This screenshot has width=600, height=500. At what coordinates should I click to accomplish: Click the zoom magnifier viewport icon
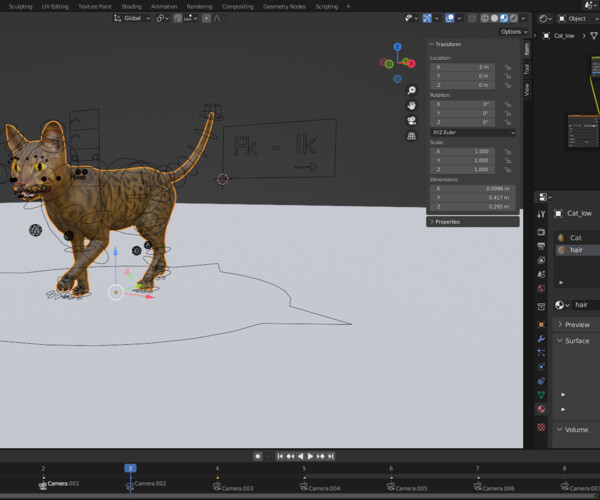(411, 90)
